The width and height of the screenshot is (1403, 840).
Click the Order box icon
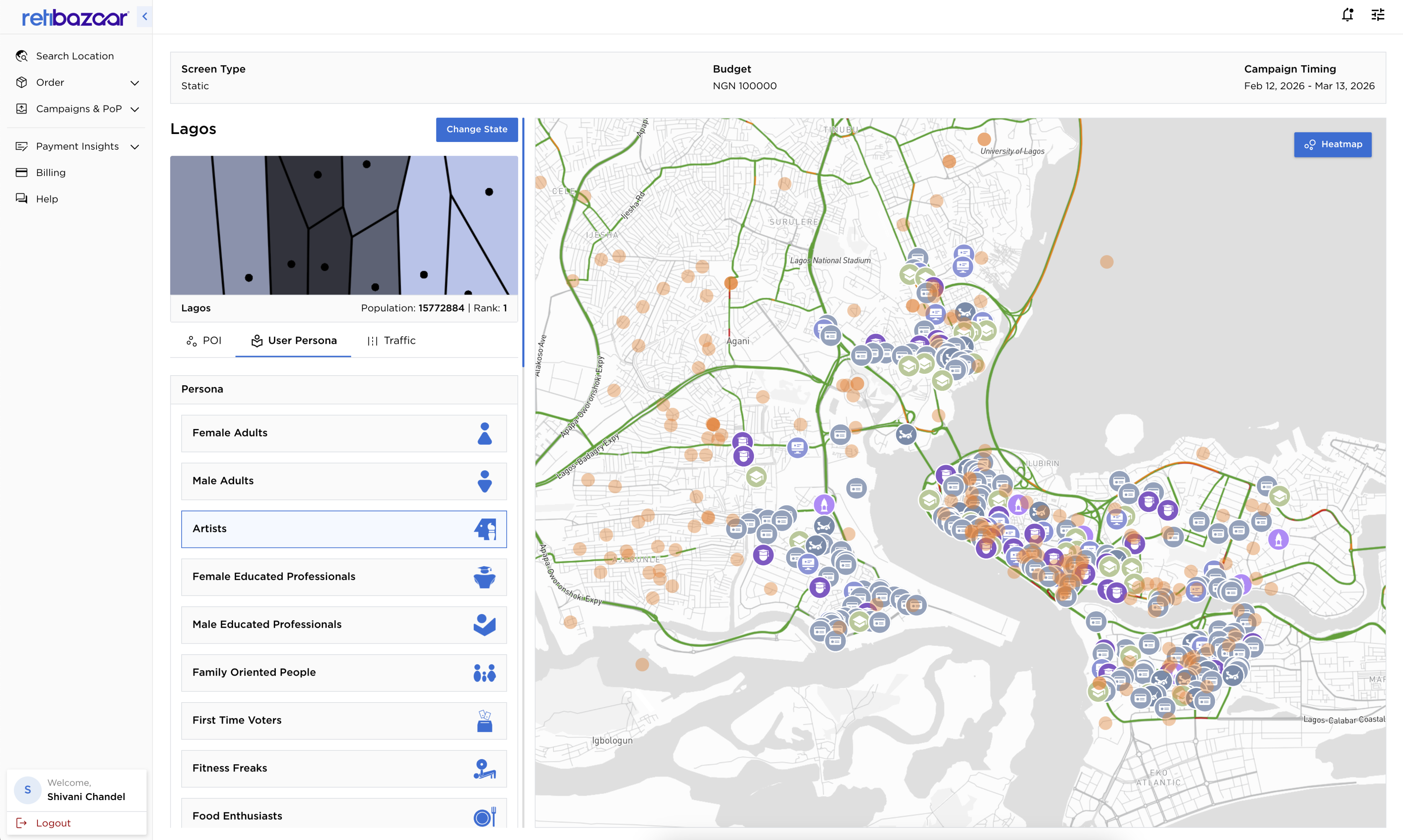21,83
